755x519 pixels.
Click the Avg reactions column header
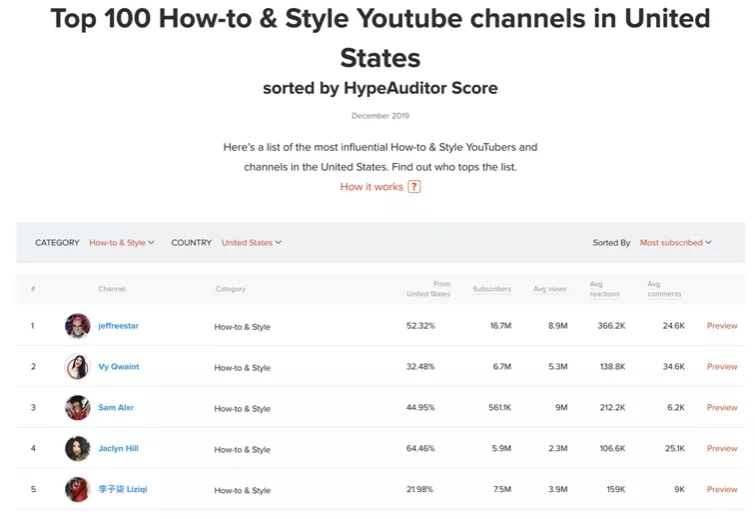click(x=604, y=289)
